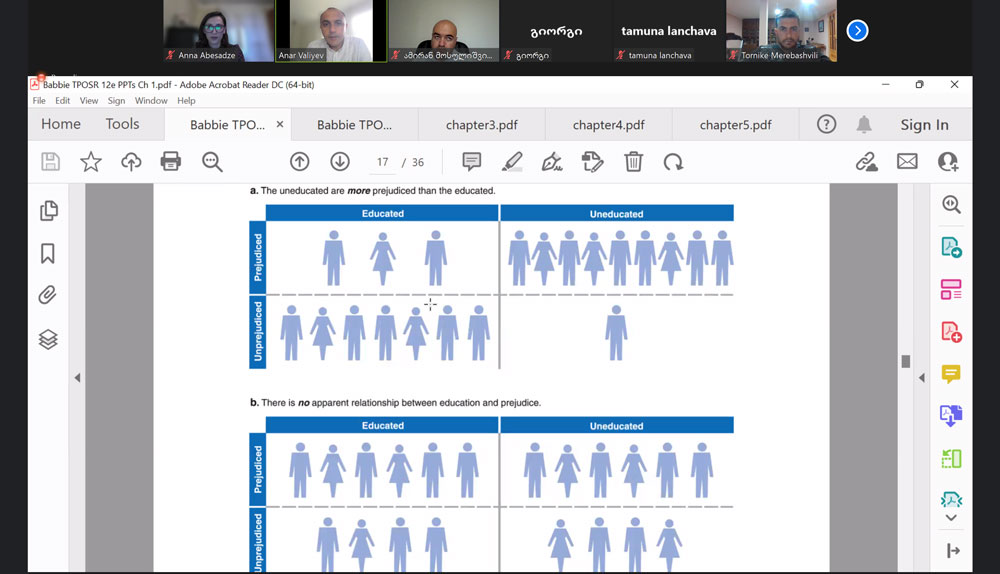The height and width of the screenshot is (574, 1000).
Task: Expand the left navigation pane arrow
Action: (x=77, y=378)
